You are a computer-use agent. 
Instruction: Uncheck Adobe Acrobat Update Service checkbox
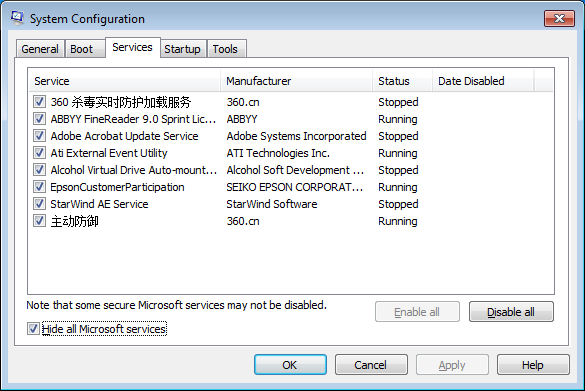[39, 136]
